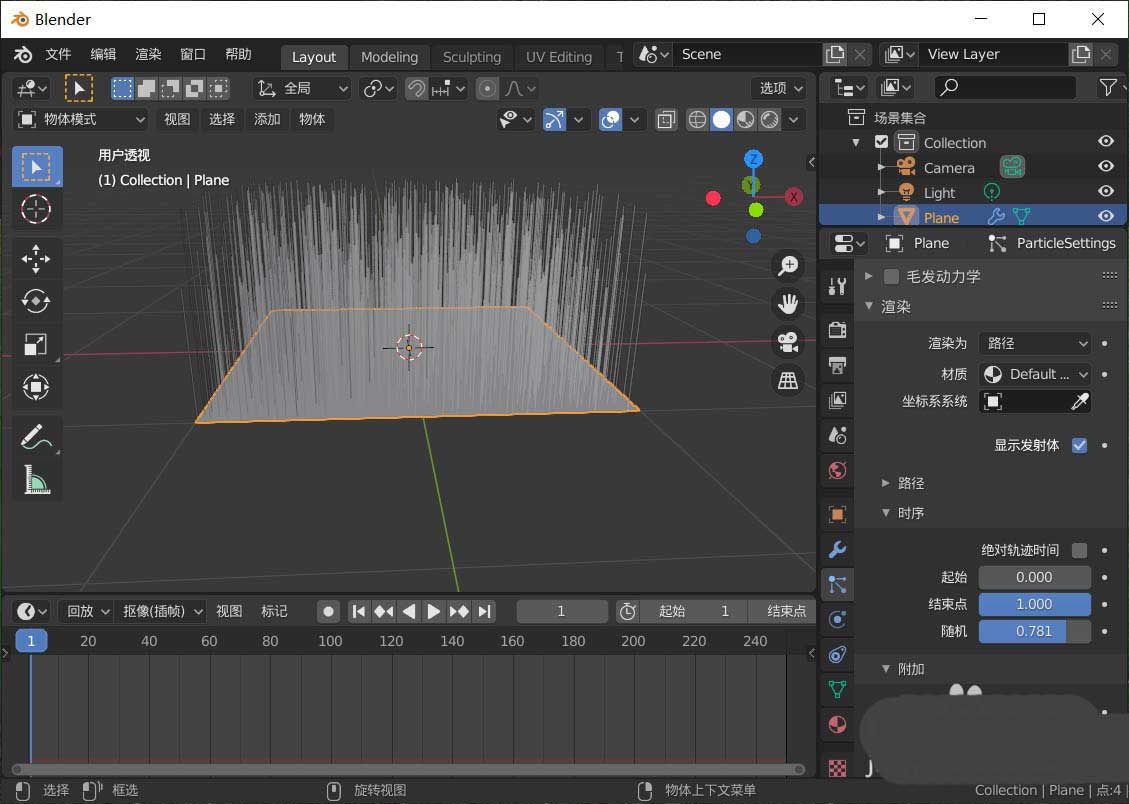Toggle camera view in viewport
This screenshot has width=1129, height=804.
[x=789, y=342]
